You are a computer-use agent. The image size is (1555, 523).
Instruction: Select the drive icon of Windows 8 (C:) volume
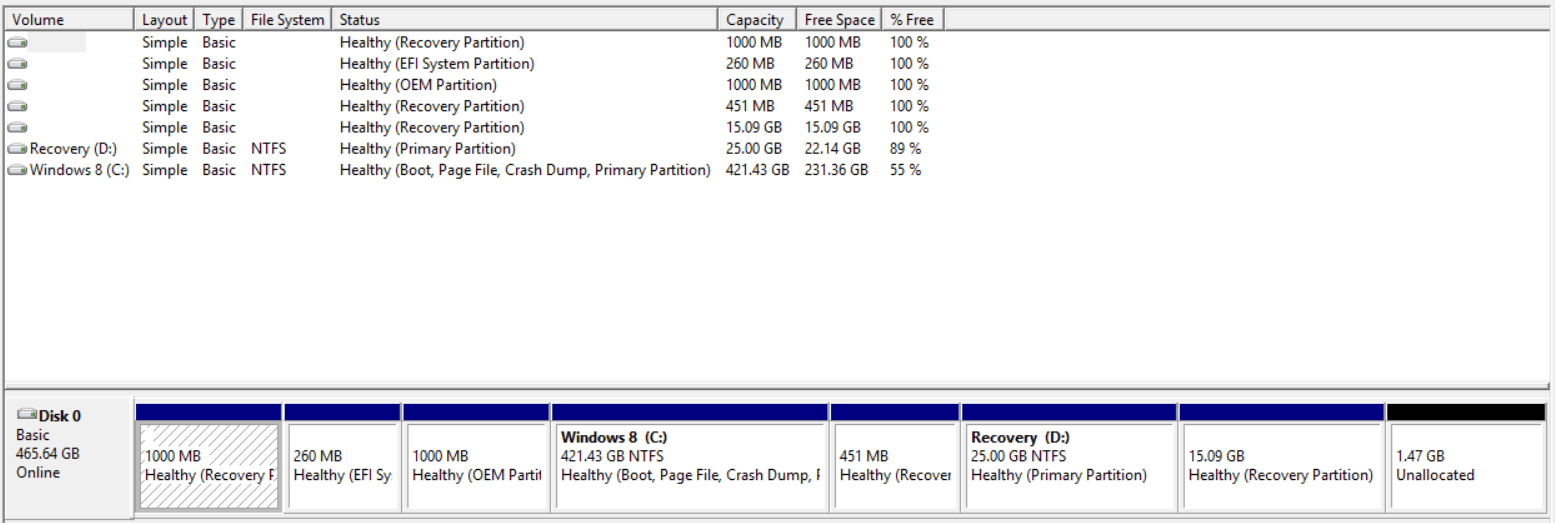18,170
